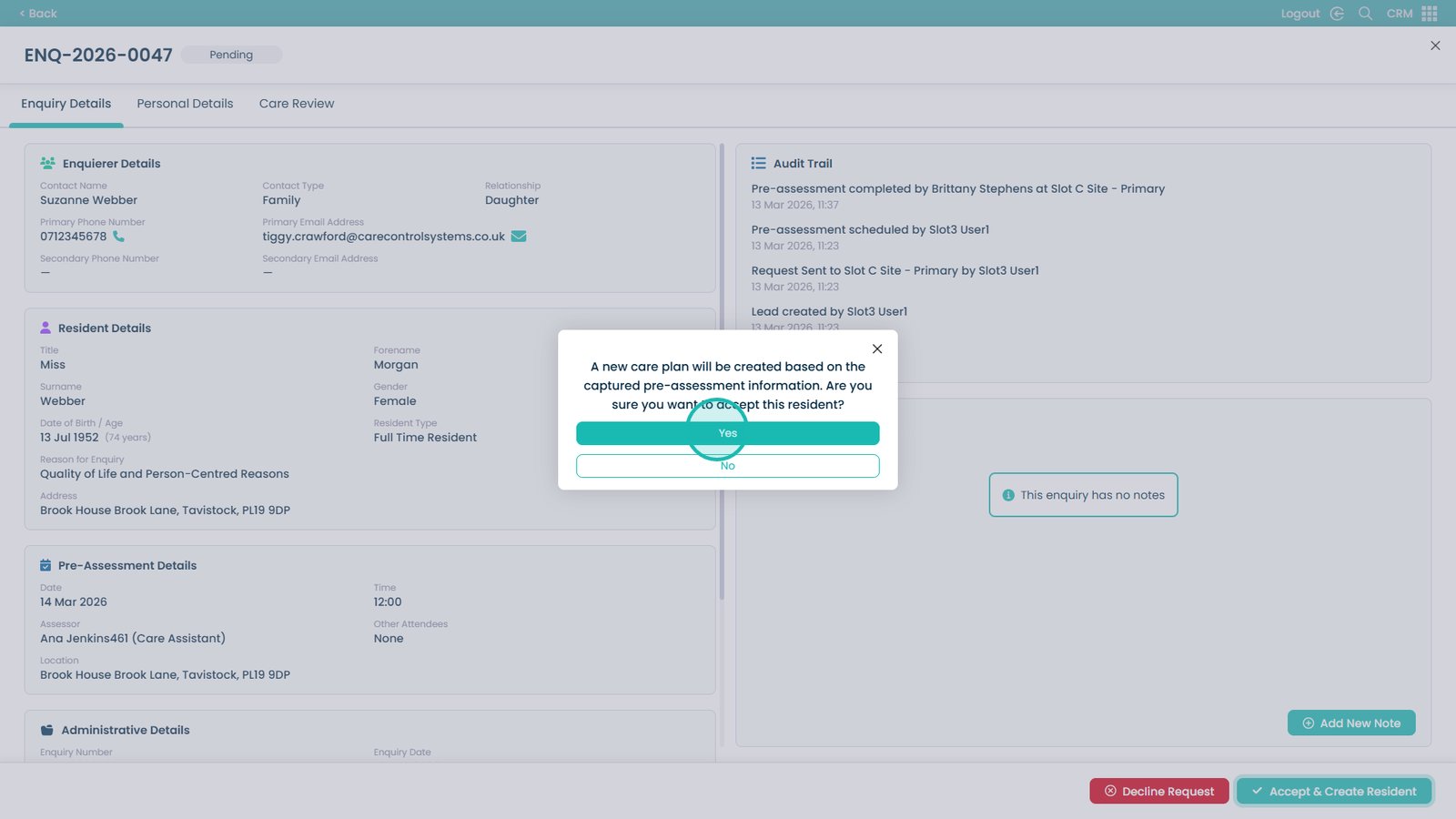1456x819 pixels.
Task: Click Accept & Create Resident button
Action: coord(1333,791)
